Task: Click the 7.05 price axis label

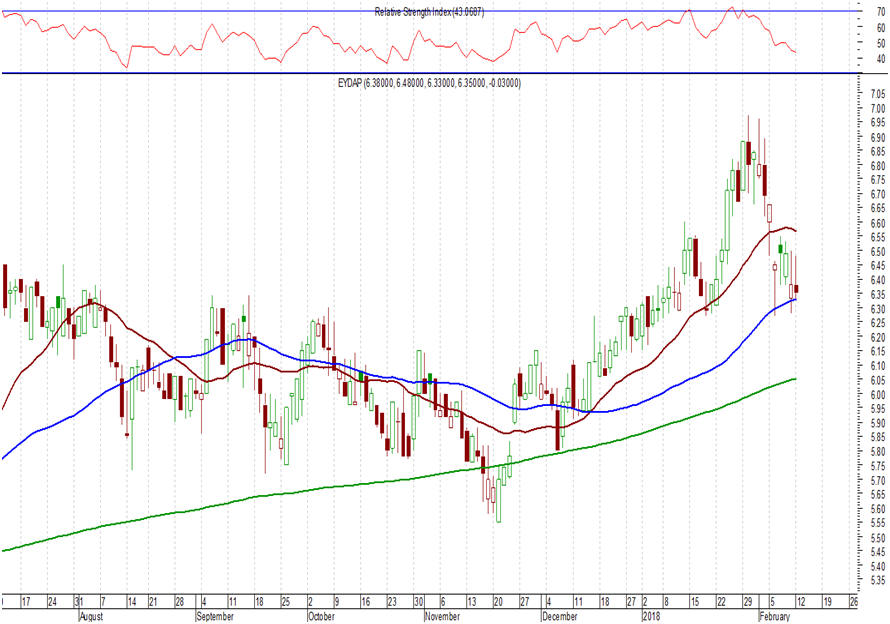Action: 878,94
